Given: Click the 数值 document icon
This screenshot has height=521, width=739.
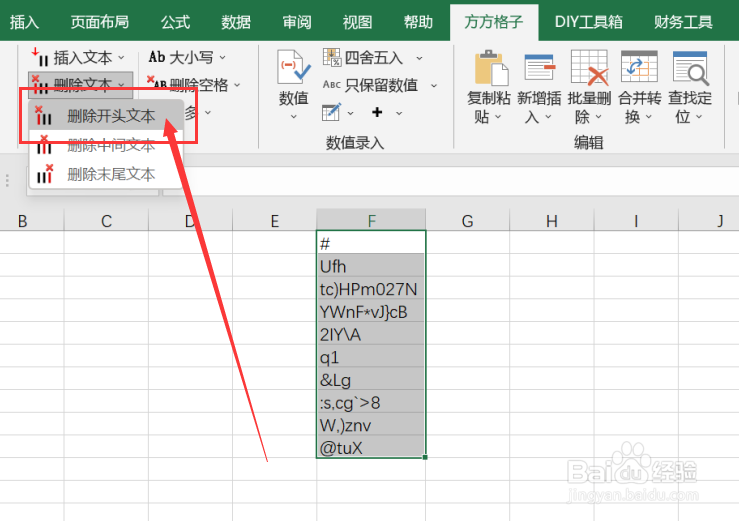Looking at the screenshot, I should click(293, 67).
